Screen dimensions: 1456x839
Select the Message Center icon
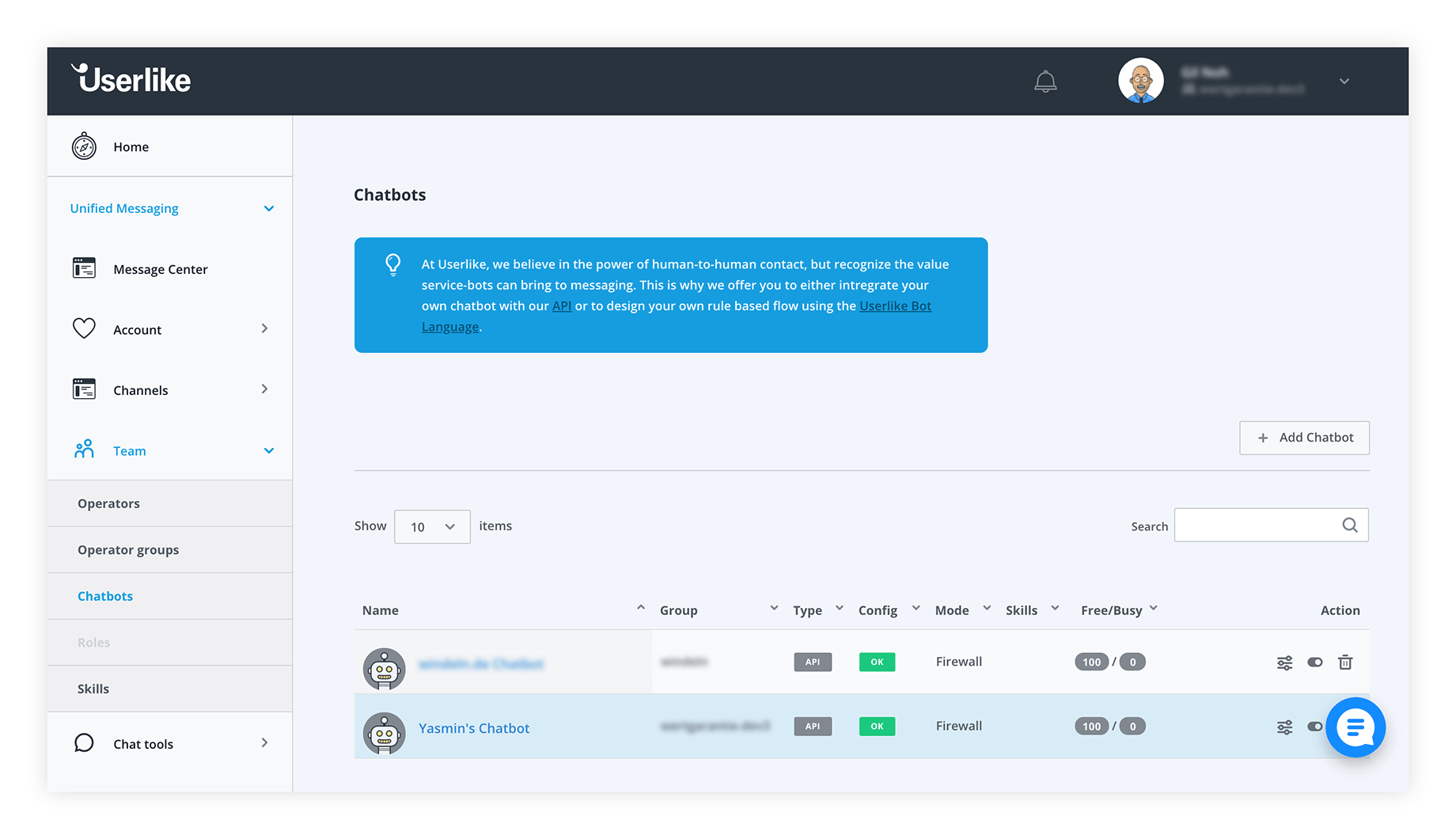coord(83,268)
